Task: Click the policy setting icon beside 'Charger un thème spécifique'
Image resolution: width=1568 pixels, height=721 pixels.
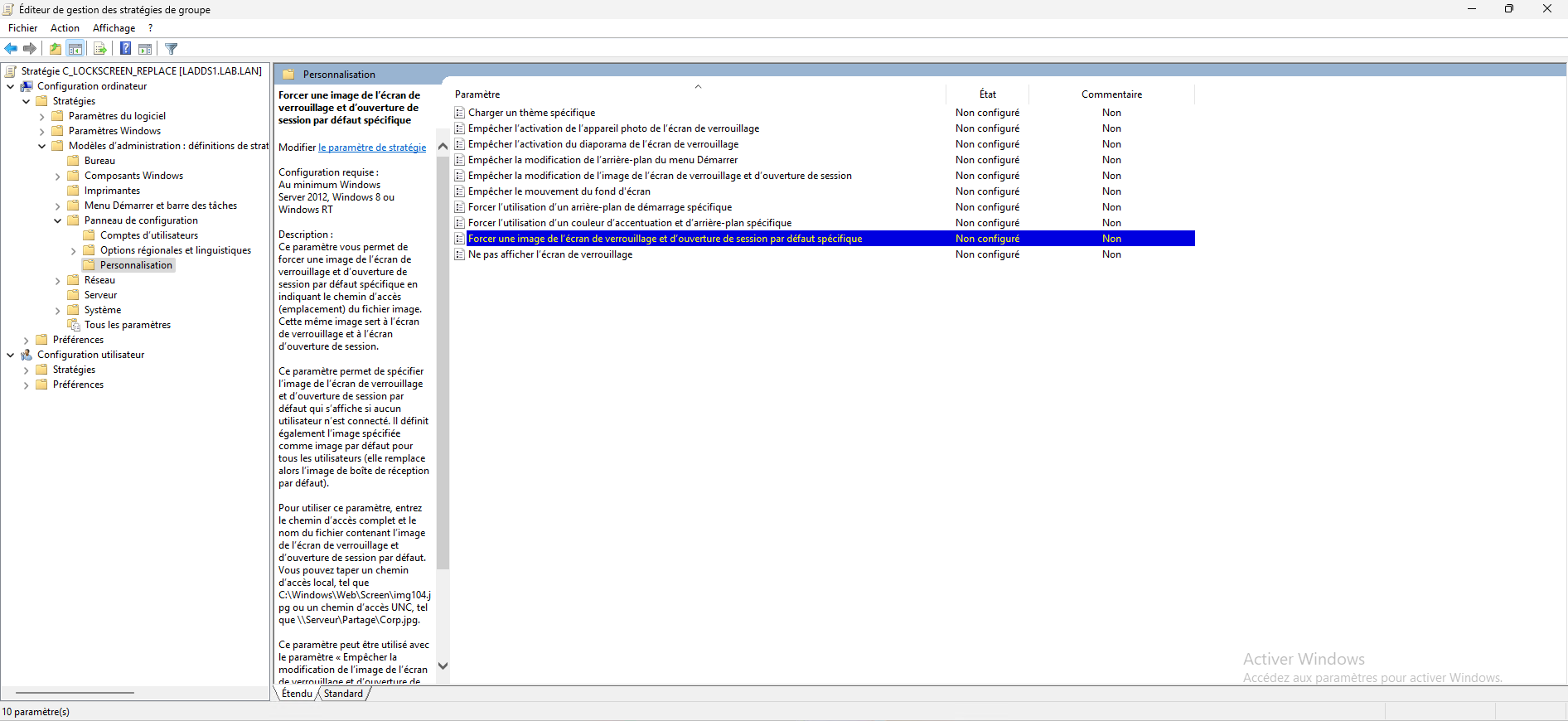Action: [x=459, y=113]
